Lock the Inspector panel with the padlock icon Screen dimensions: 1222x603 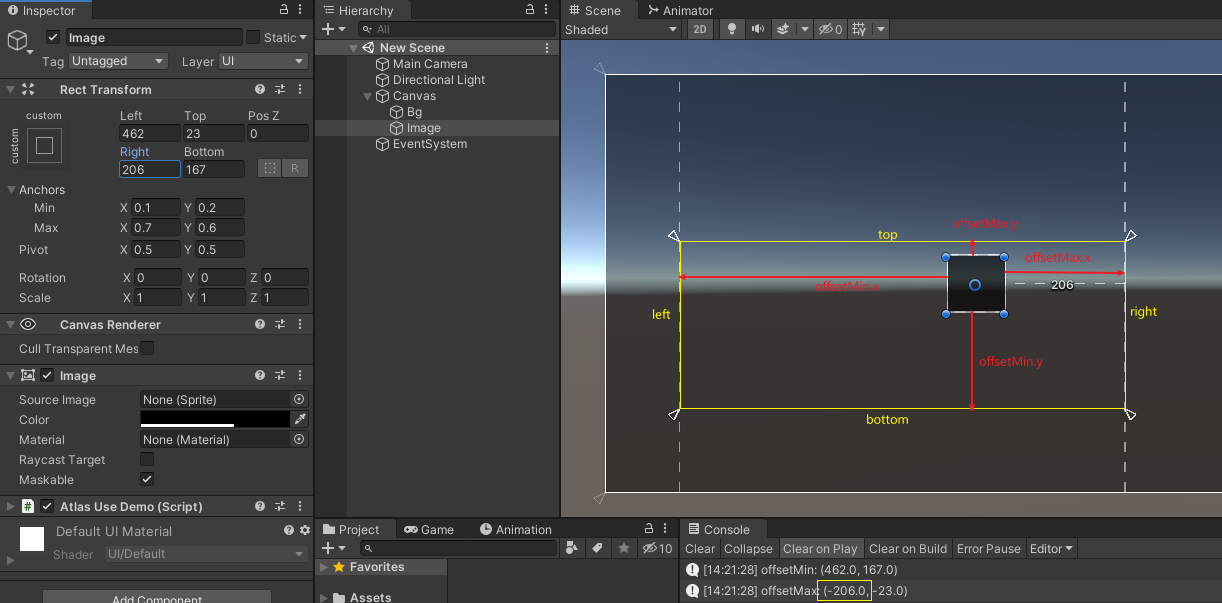click(x=284, y=10)
